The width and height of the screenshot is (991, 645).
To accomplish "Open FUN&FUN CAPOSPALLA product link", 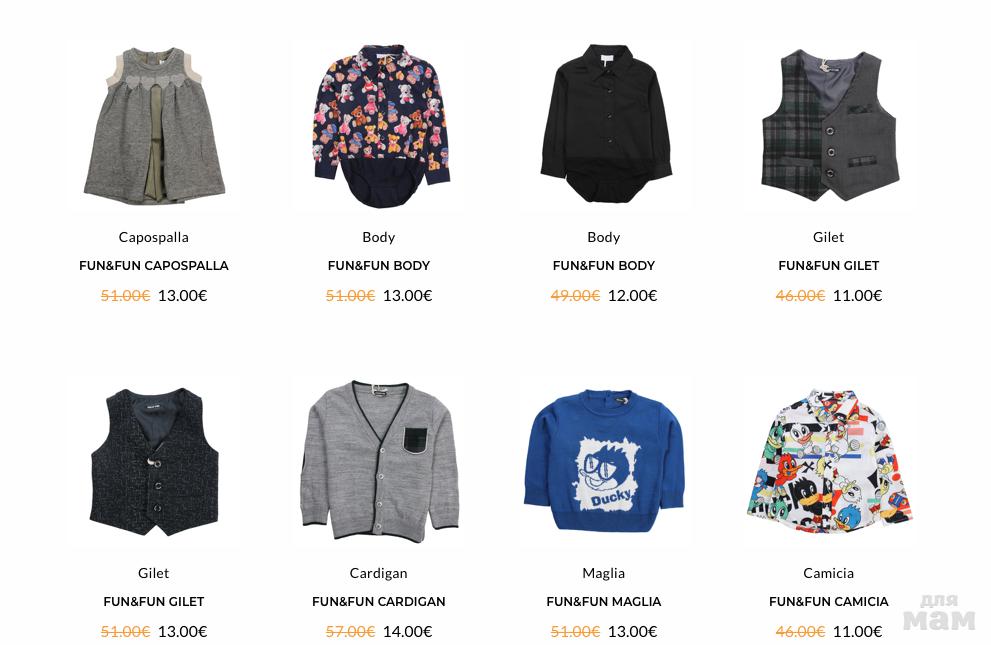I will coord(154,266).
